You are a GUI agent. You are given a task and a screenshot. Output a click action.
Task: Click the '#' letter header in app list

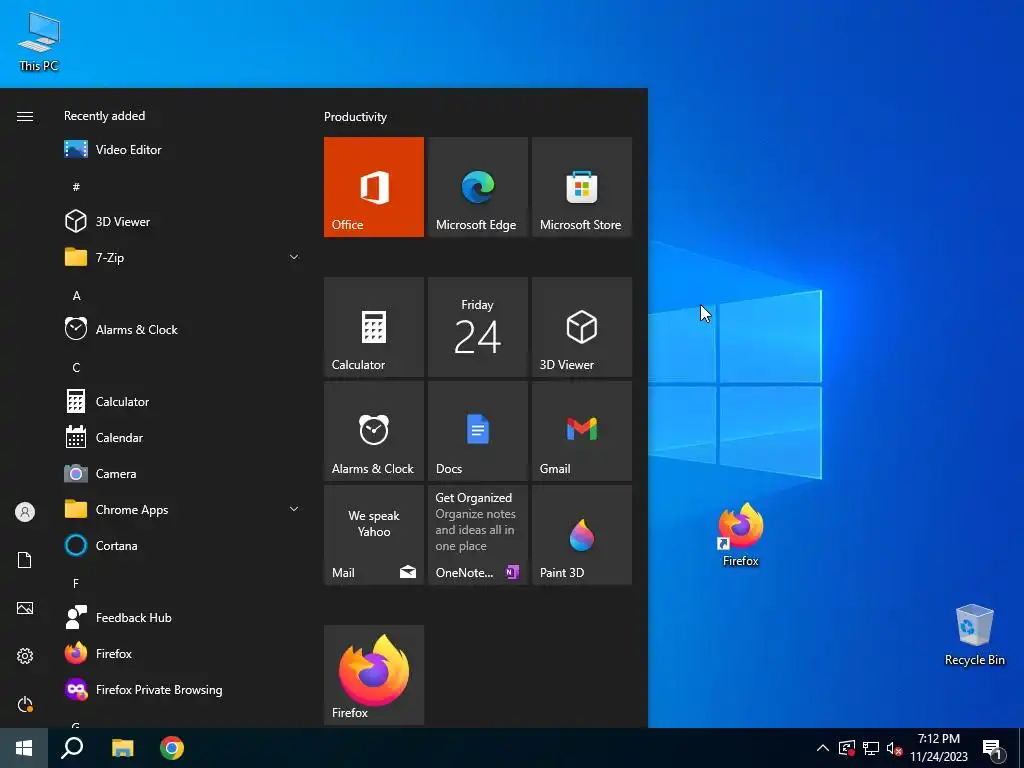pyautogui.click(x=76, y=187)
